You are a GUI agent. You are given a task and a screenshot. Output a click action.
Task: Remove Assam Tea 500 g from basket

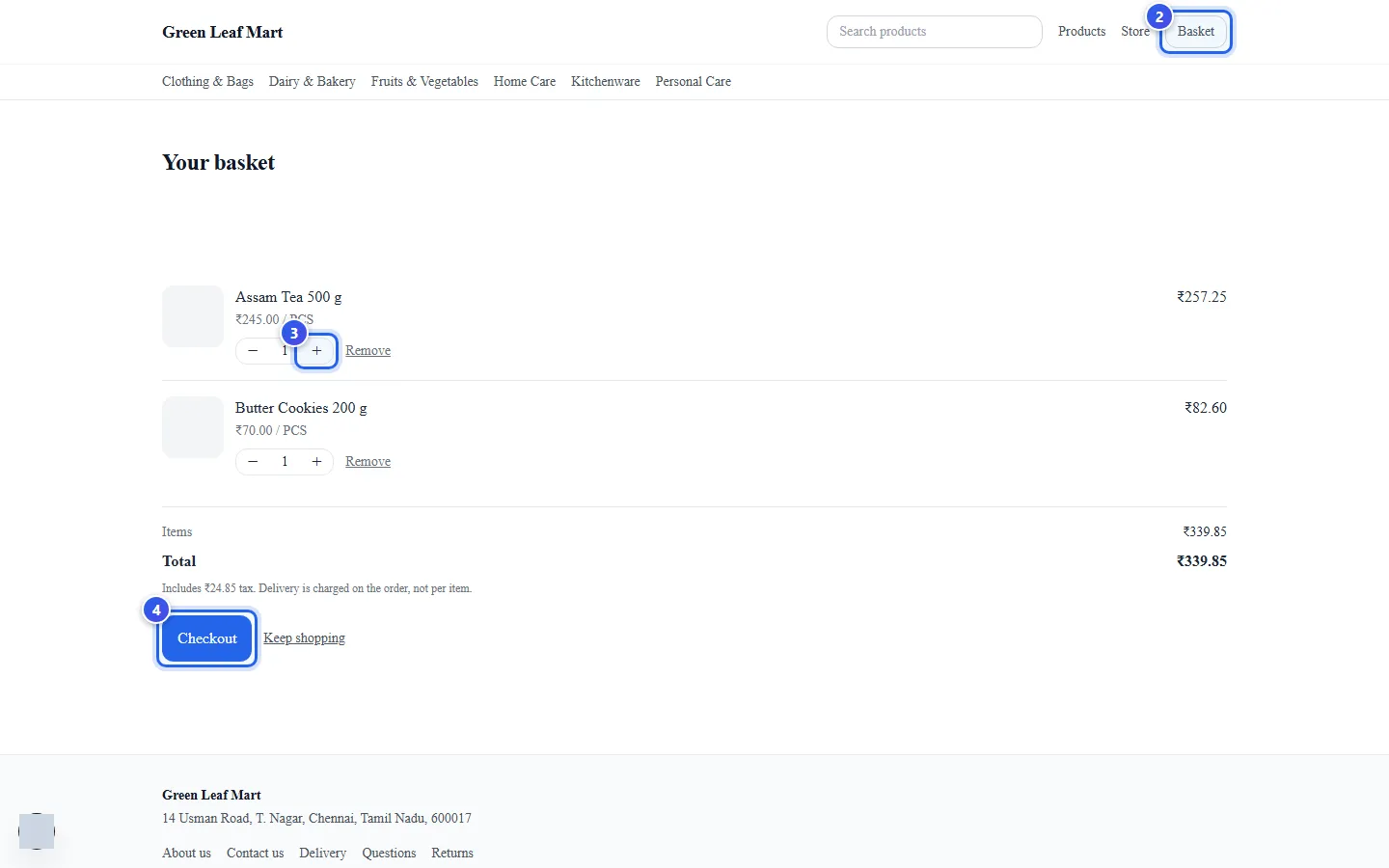click(368, 351)
